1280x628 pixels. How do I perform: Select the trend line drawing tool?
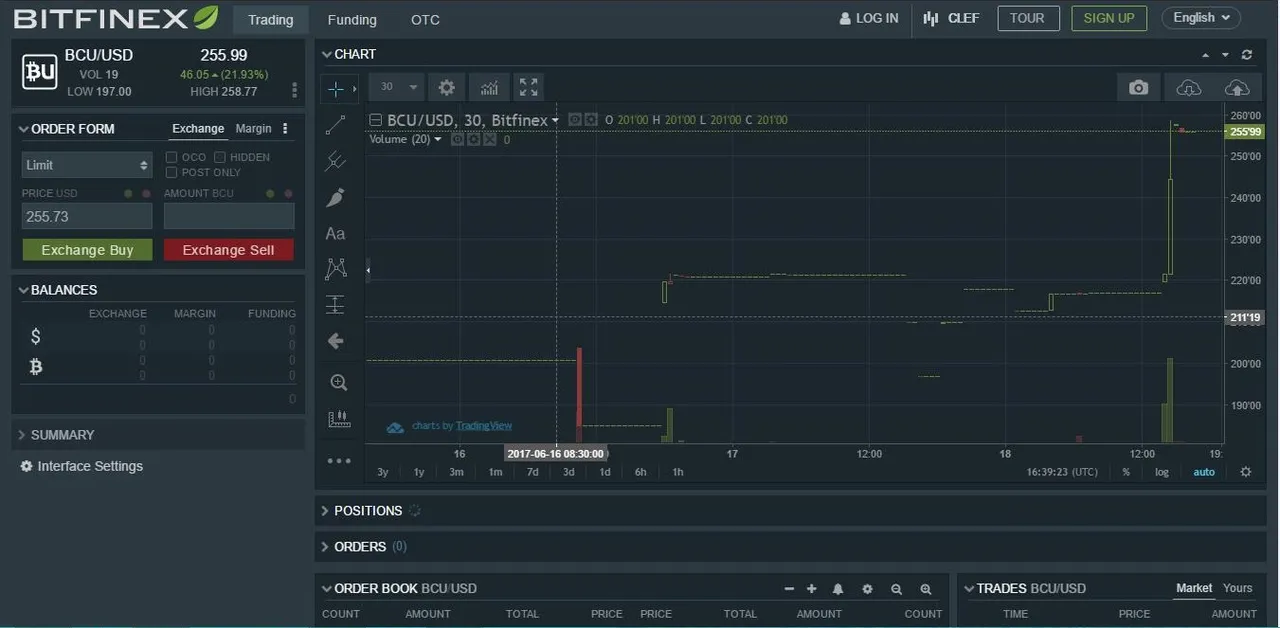[x=336, y=125]
